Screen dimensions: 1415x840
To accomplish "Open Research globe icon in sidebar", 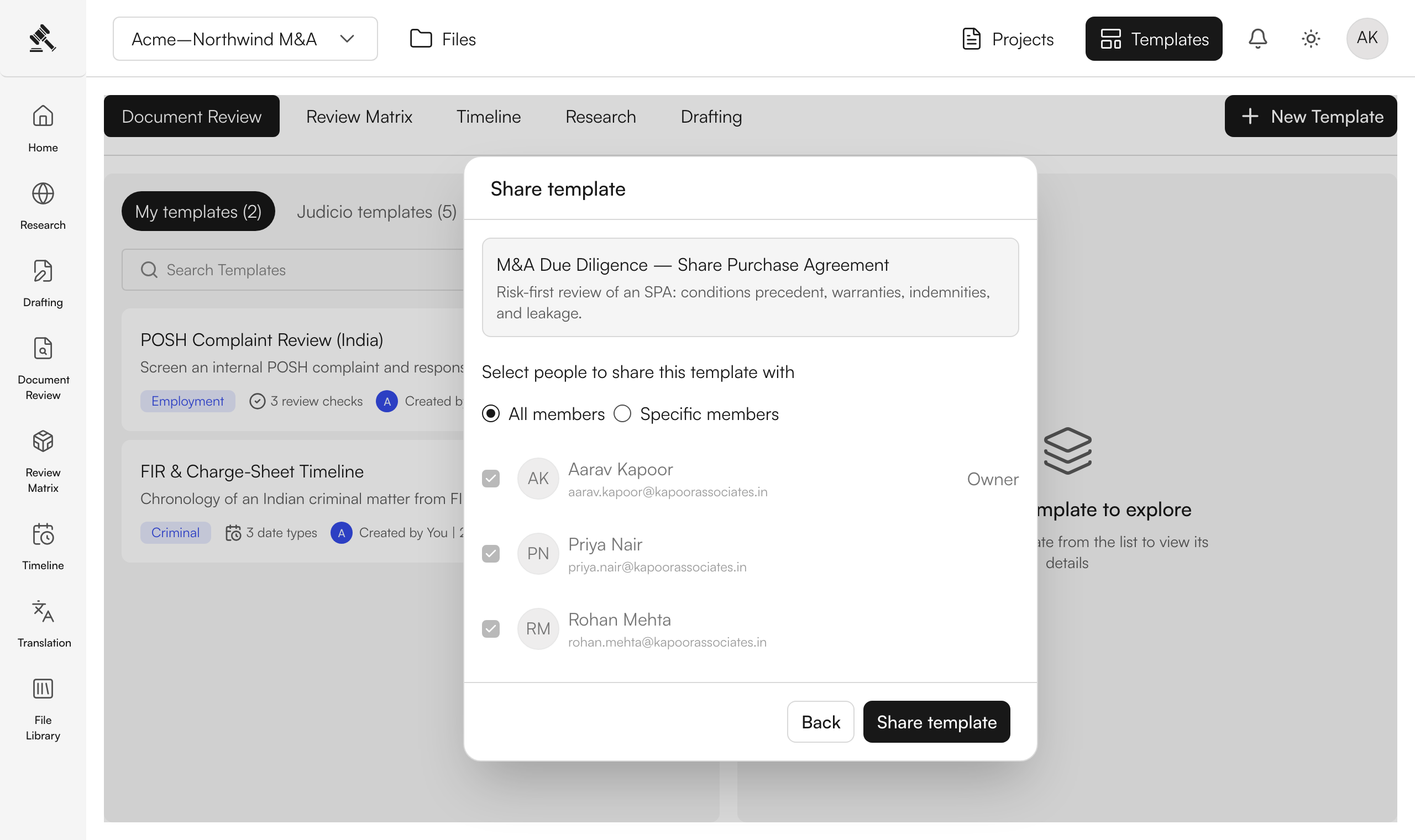I will click(43, 193).
